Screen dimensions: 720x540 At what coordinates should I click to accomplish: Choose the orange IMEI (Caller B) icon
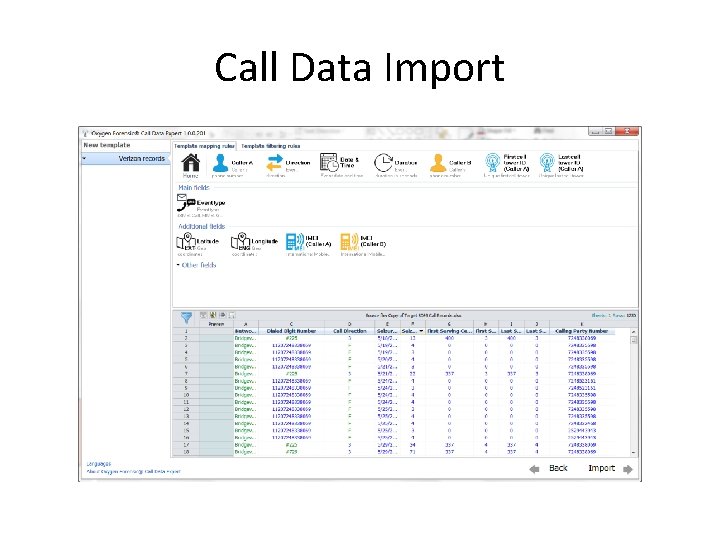pos(349,242)
